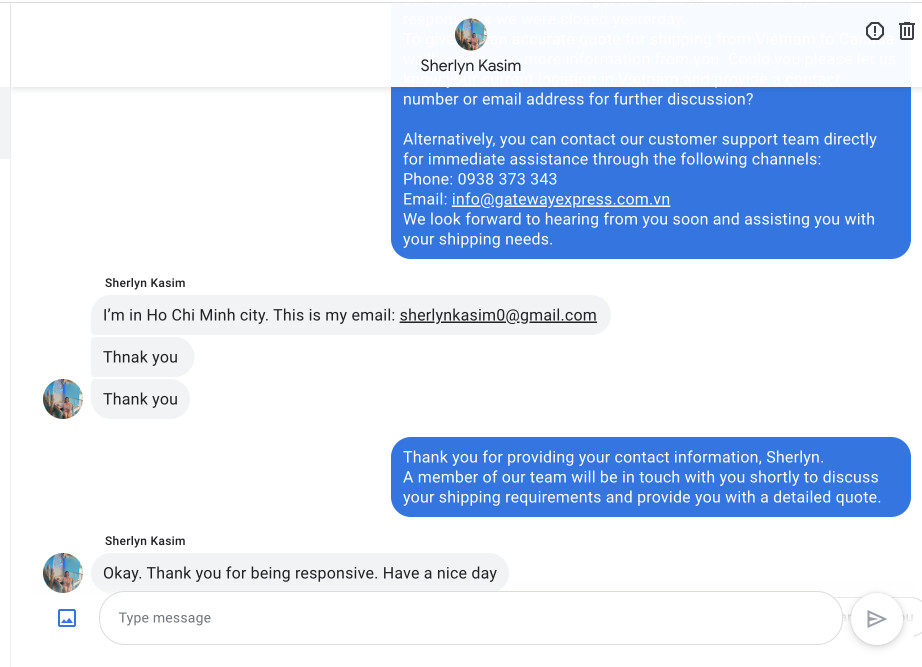The width and height of the screenshot is (922, 667).
Task: Click the report spam exclamation icon
Action: 875,31
